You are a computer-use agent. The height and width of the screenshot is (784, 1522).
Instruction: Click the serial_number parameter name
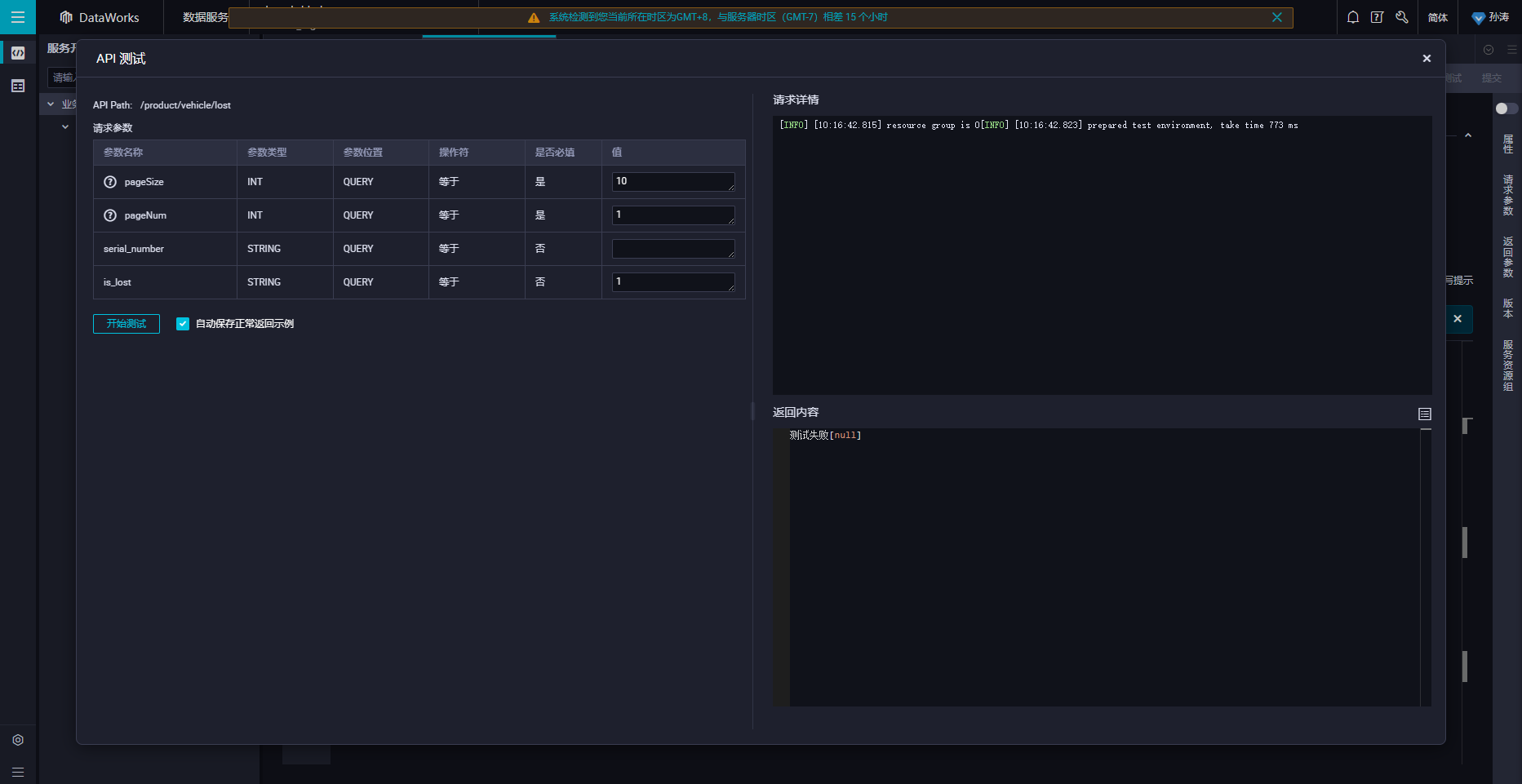(134, 249)
